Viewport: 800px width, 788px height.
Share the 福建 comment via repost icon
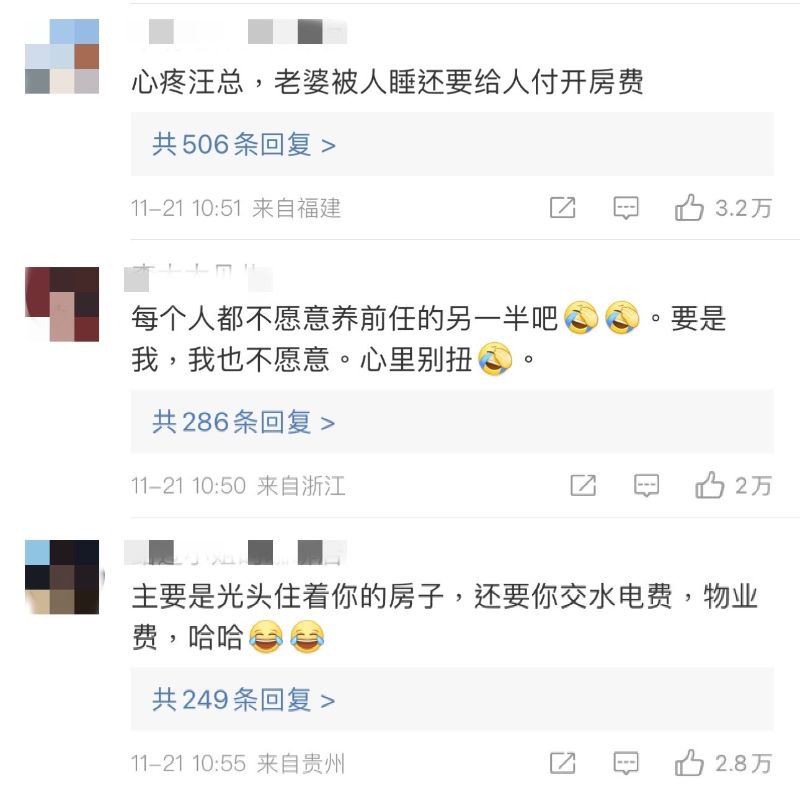tap(563, 208)
